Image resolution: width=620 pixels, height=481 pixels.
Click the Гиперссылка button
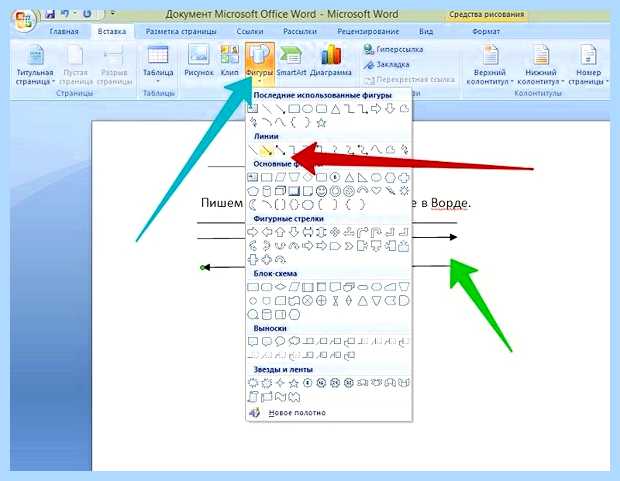[x=394, y=49]
